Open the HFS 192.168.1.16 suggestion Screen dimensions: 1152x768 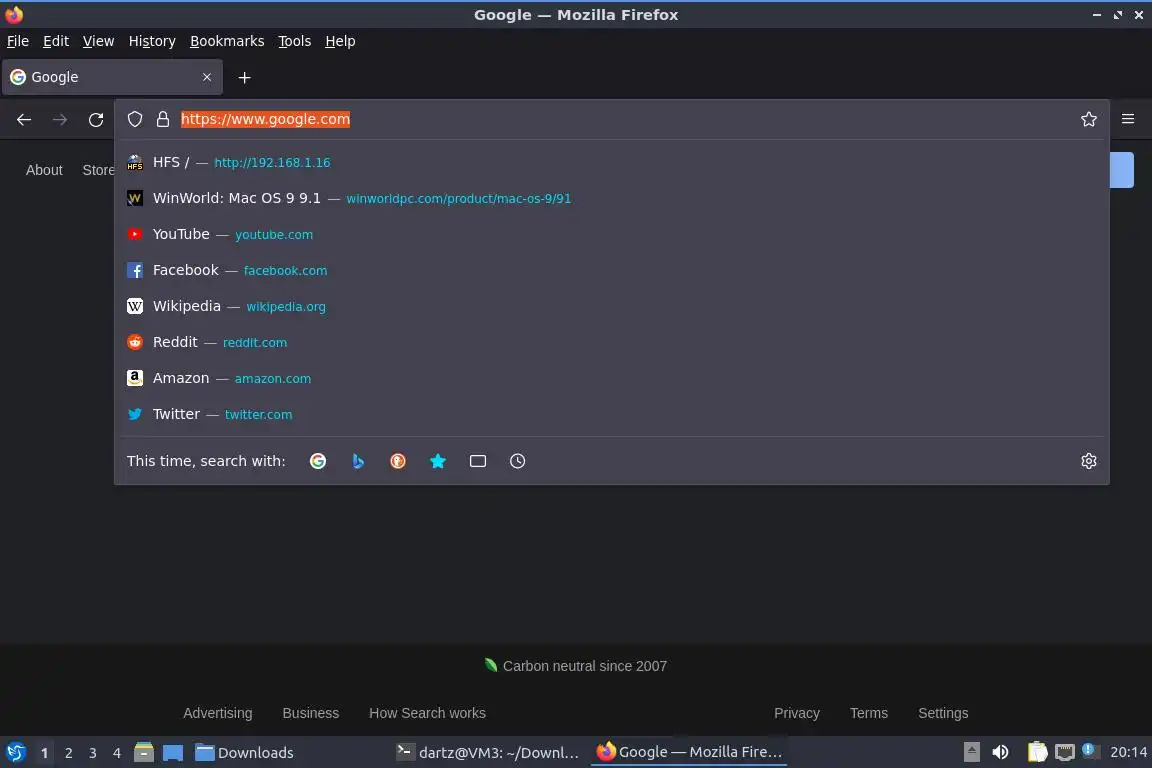click(611, 162)
